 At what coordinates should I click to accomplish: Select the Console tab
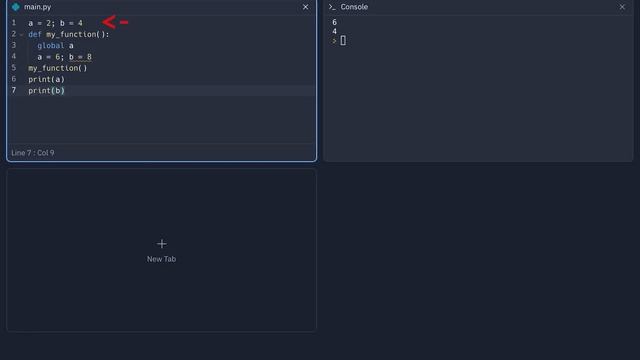click(x=354, y=7)
